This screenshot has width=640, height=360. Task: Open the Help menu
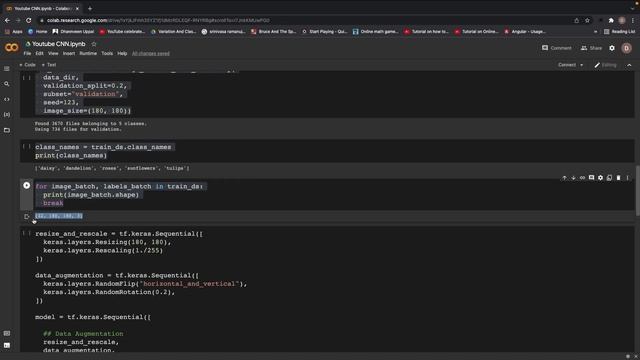click(x=122, y=53)
